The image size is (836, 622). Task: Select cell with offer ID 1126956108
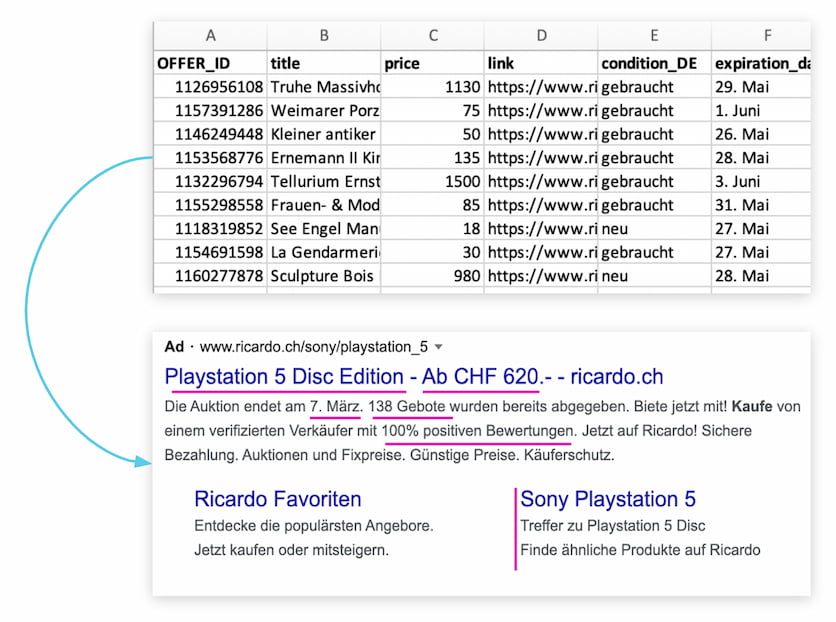coord(211,86)
